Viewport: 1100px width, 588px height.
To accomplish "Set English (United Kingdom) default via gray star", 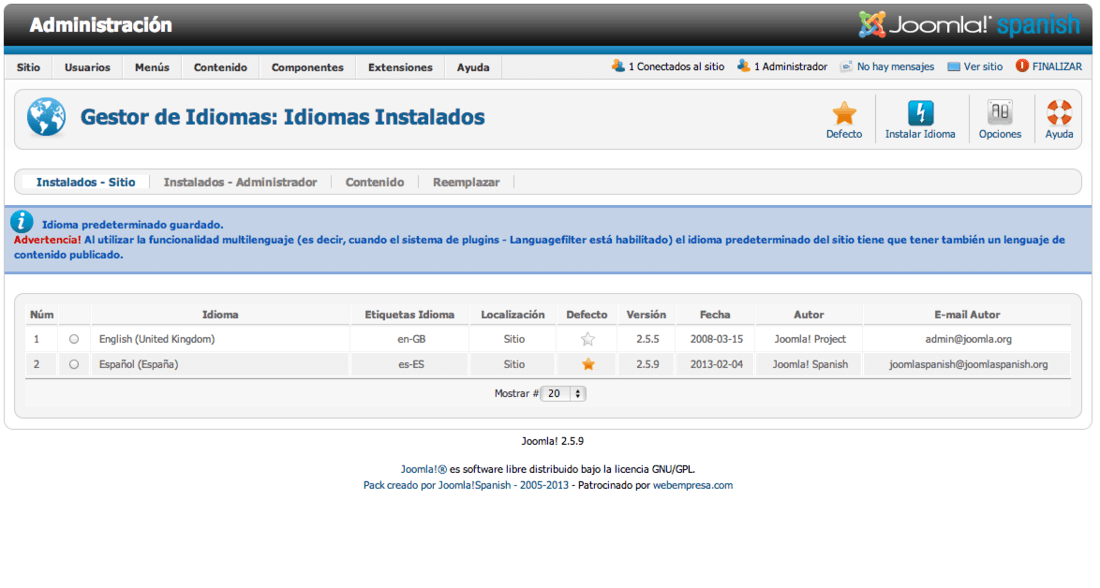I will pyautogui.click(x=588, y=340).
